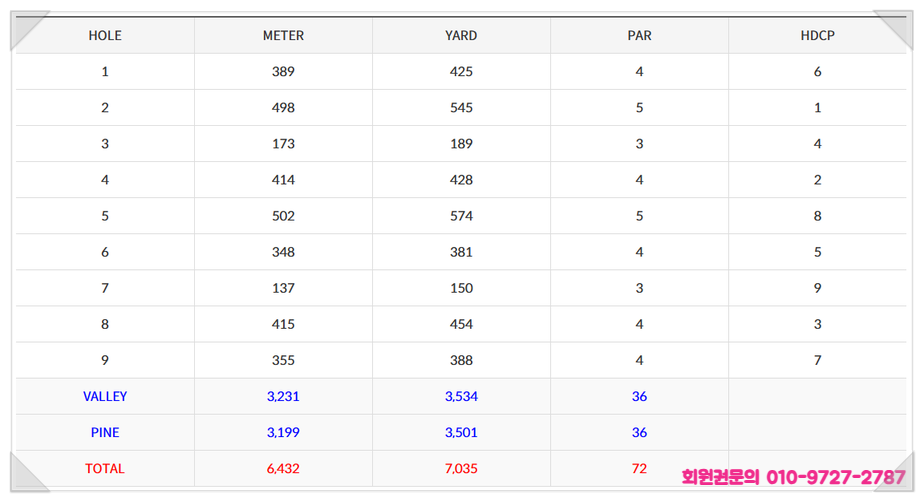Click the 150 yard cell
Image resolution: width=924 pixels, height=502 pixels.
pyautogui.click(x=461, y=288)
